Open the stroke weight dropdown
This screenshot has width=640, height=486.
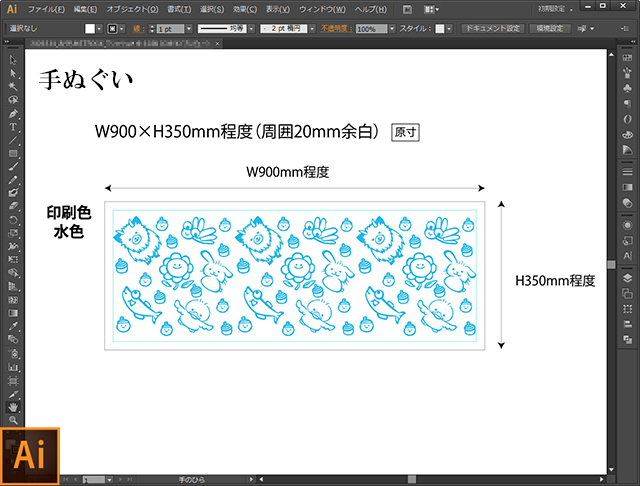[x=189, y=29]
